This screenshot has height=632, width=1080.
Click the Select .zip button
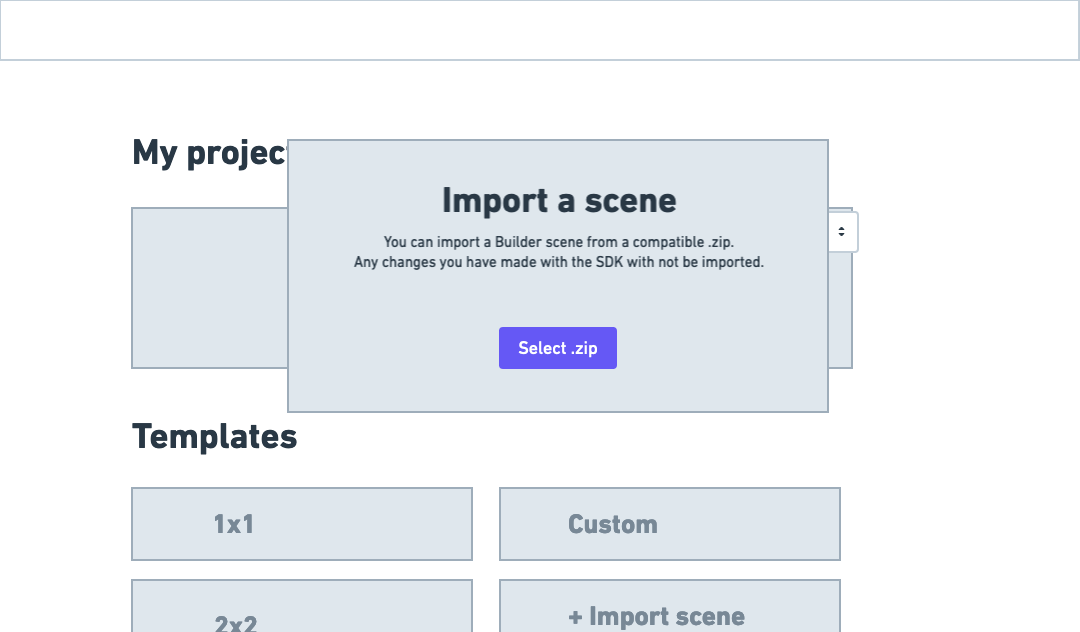(557, 348)
